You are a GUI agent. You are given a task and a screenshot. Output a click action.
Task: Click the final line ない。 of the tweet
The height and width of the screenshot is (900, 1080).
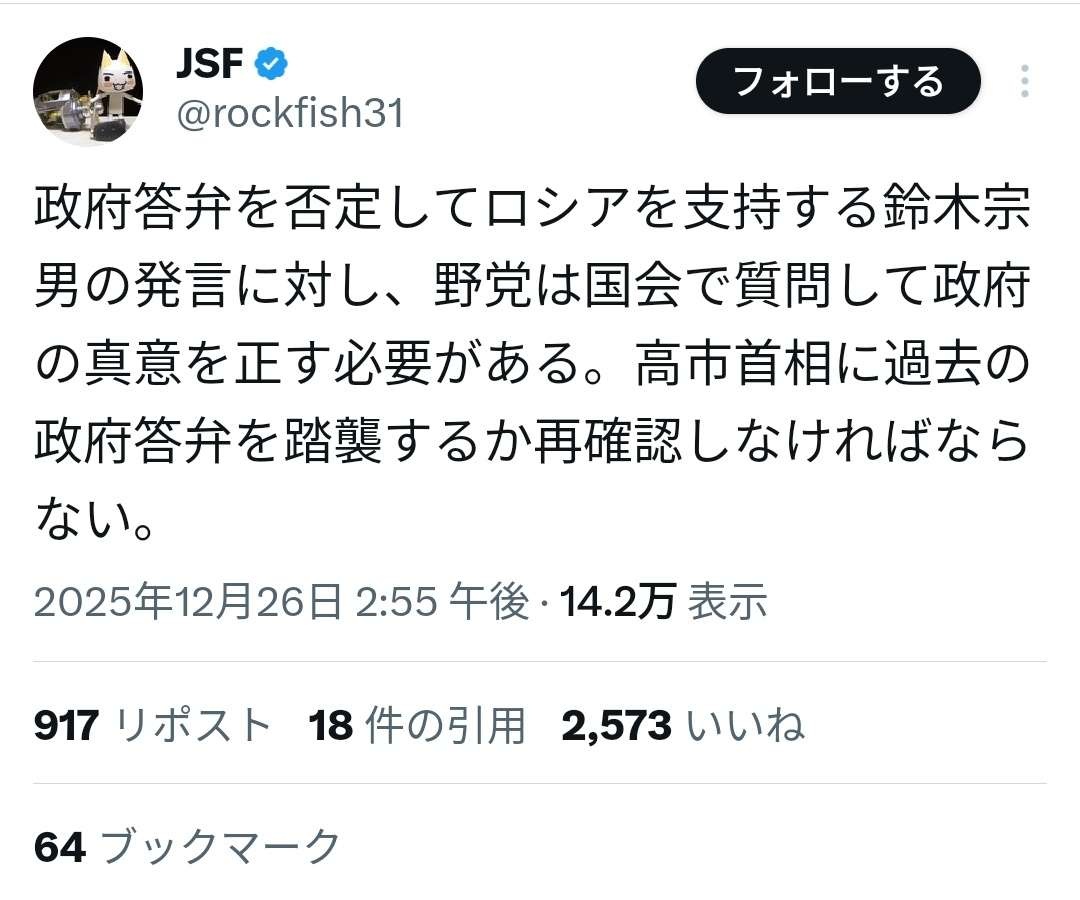[x=95, y=517]
